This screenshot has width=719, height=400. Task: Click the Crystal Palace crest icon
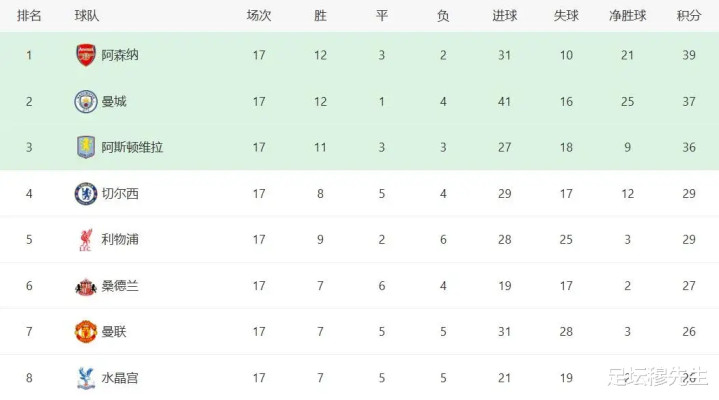[x=86, y=378]
